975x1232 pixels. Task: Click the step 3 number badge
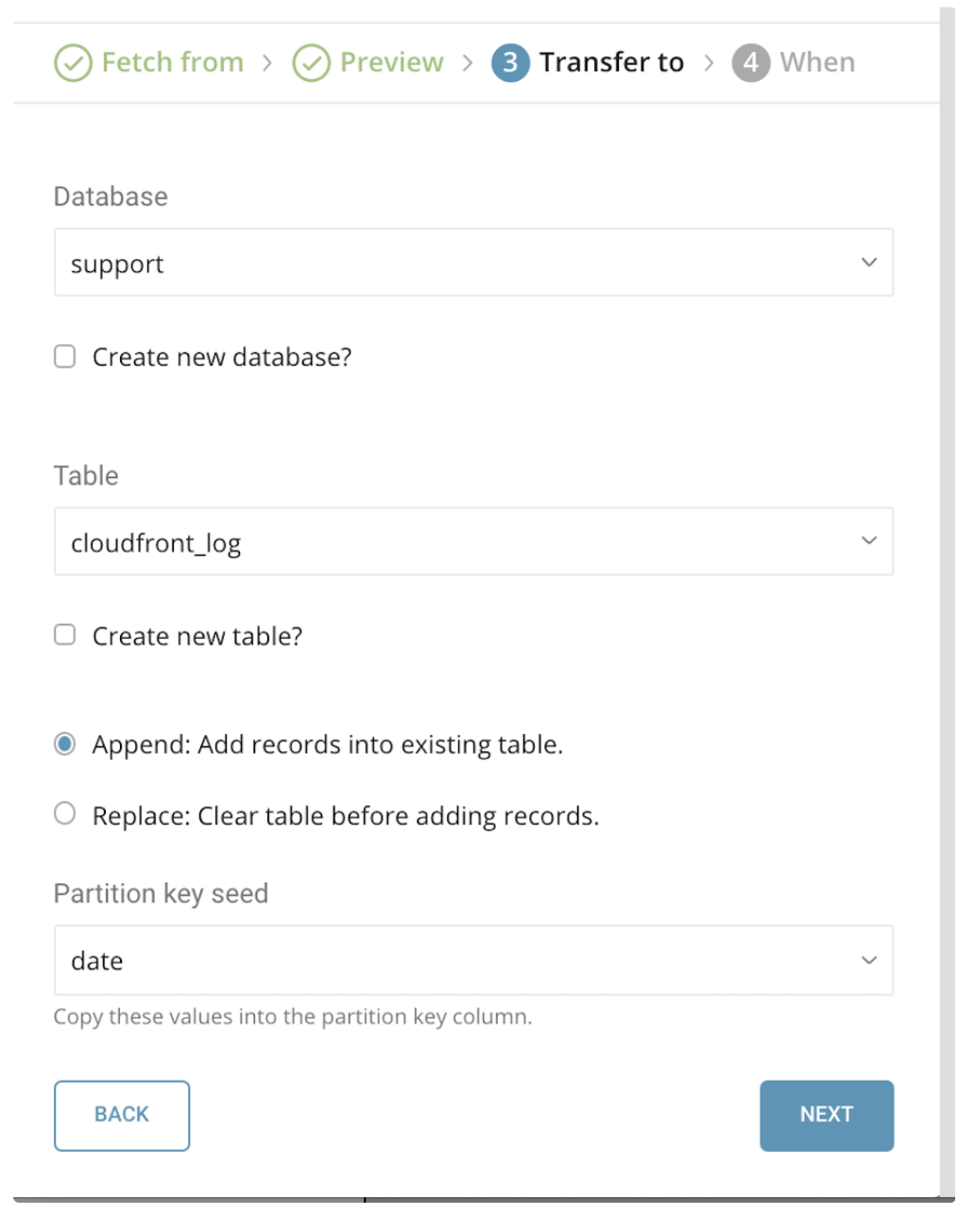click(510, 63)
